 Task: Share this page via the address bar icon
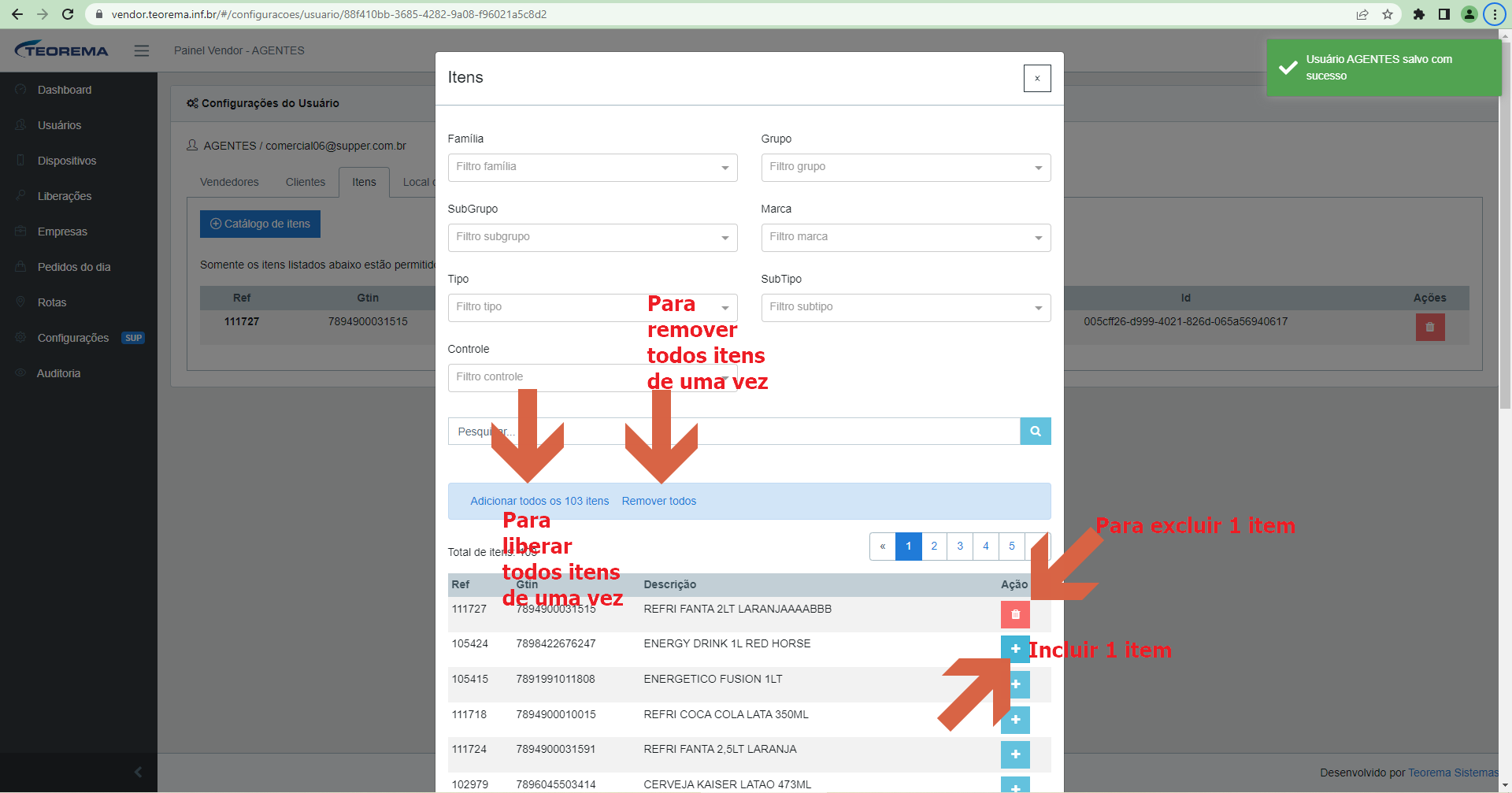click(x=1362, y=14)
